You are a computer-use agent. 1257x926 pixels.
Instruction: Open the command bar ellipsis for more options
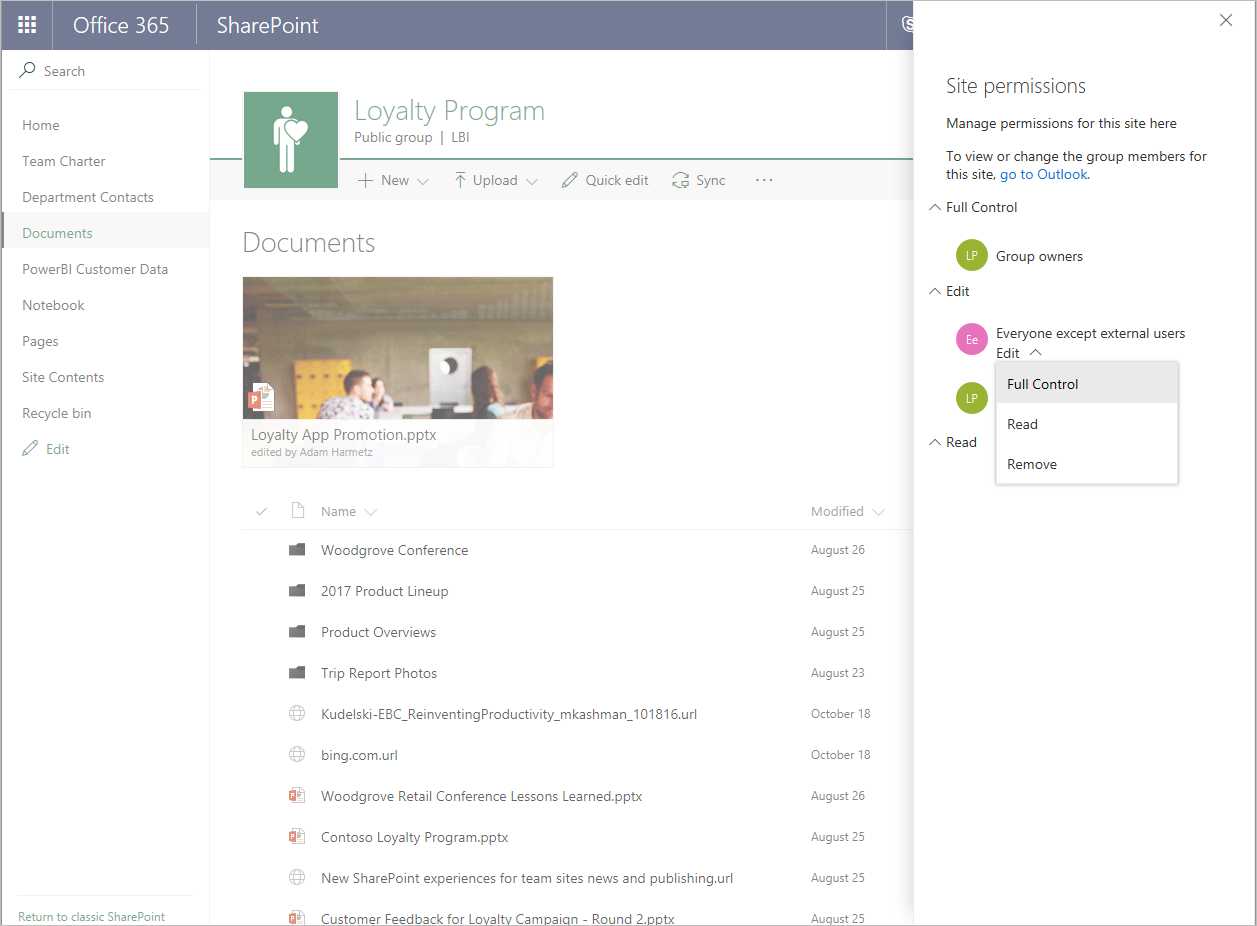point(764,180)
